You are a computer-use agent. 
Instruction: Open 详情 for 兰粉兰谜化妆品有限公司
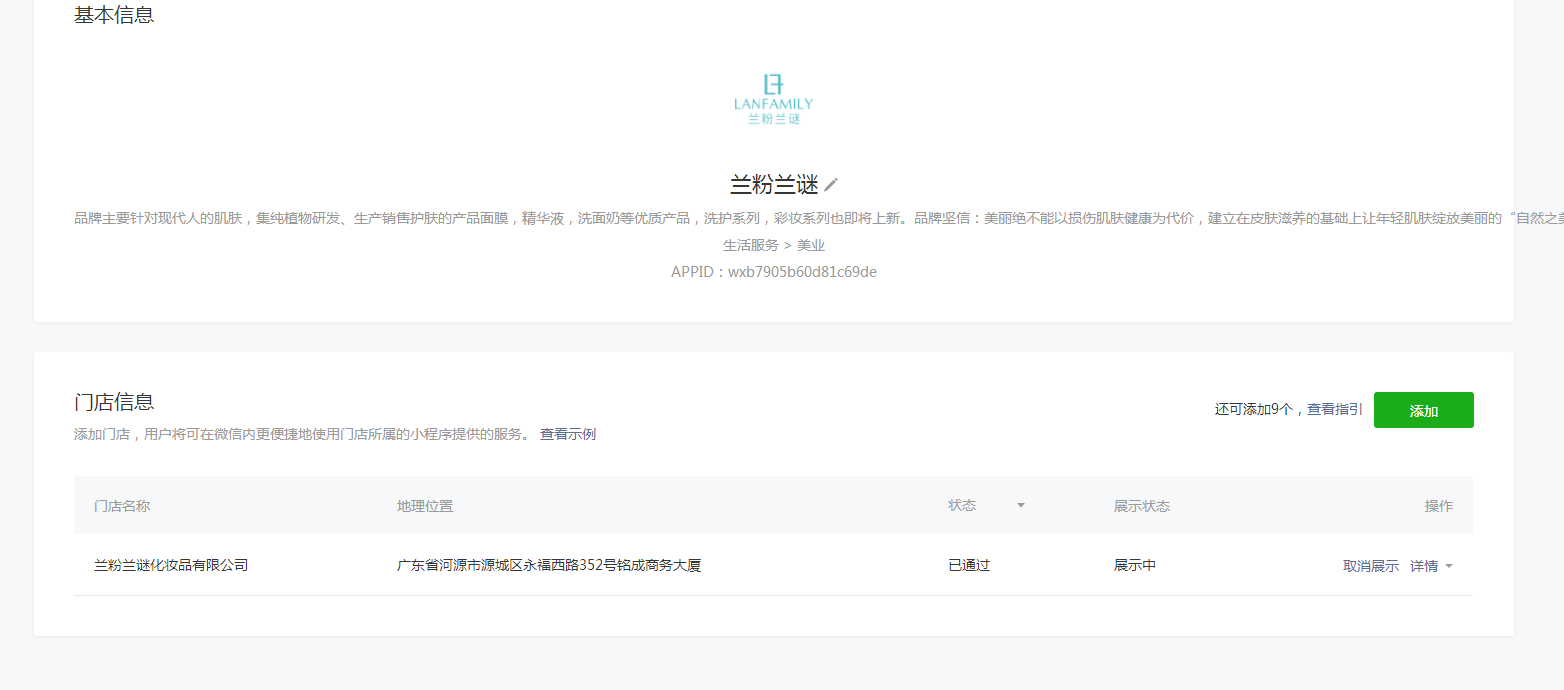(1424, 566)
